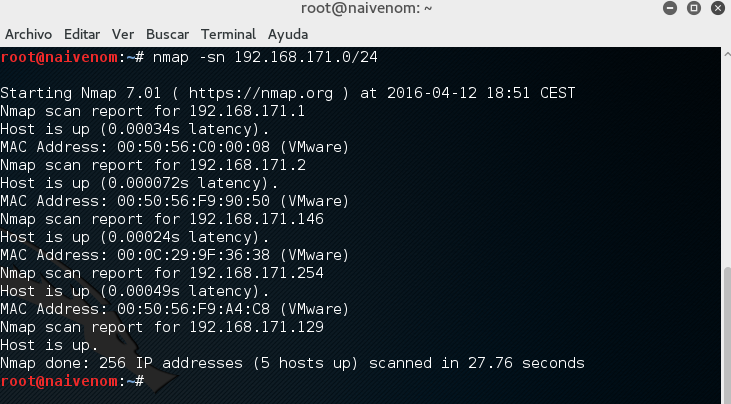Open the Buscar menu
The image size is (731, 404).
click(167, 34)
